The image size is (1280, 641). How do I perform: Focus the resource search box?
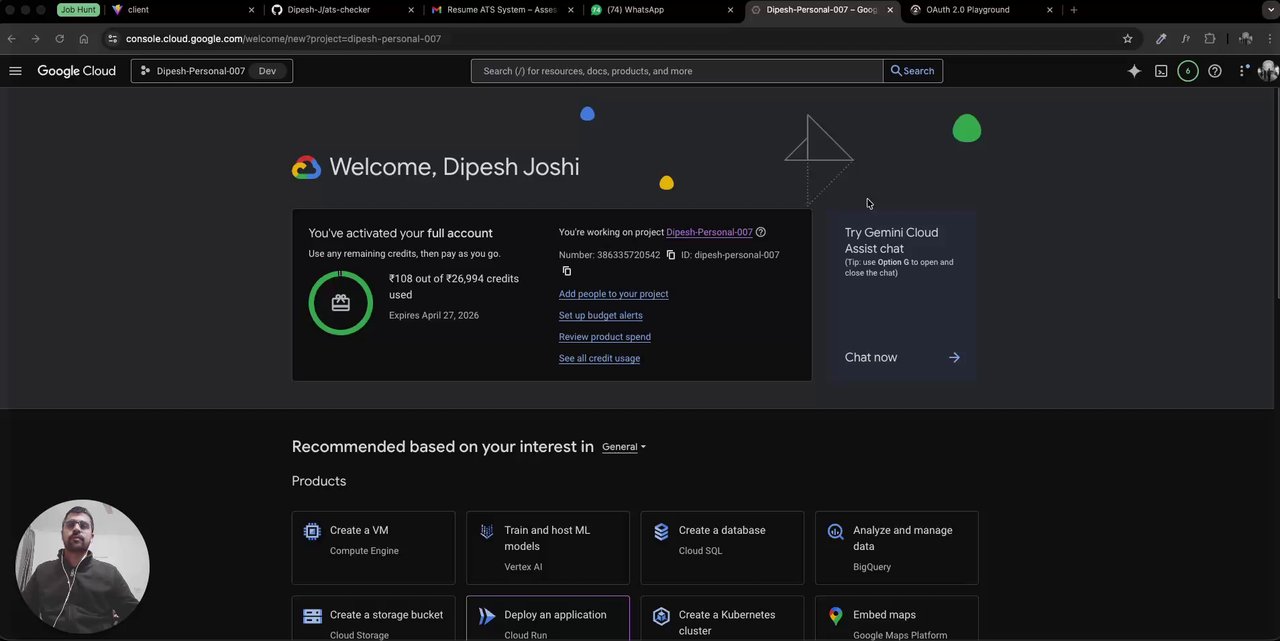coord(677,71)
